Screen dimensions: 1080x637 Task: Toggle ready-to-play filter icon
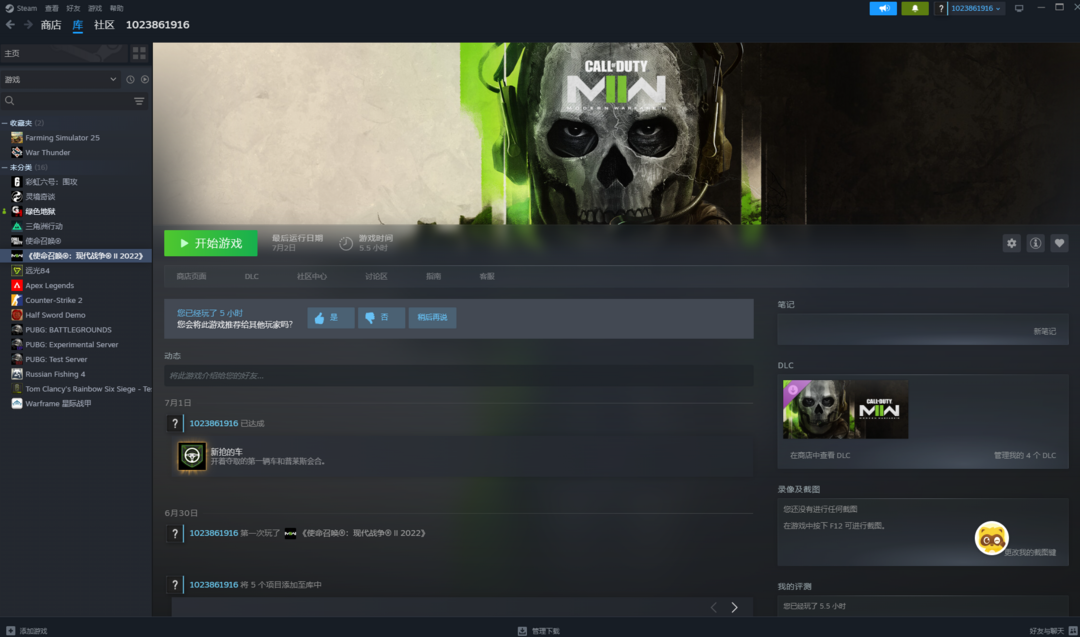click(145, 79)
